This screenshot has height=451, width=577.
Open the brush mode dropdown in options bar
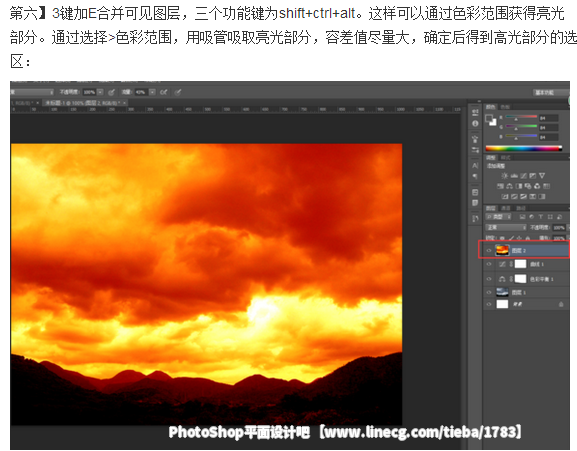(32, 92)
